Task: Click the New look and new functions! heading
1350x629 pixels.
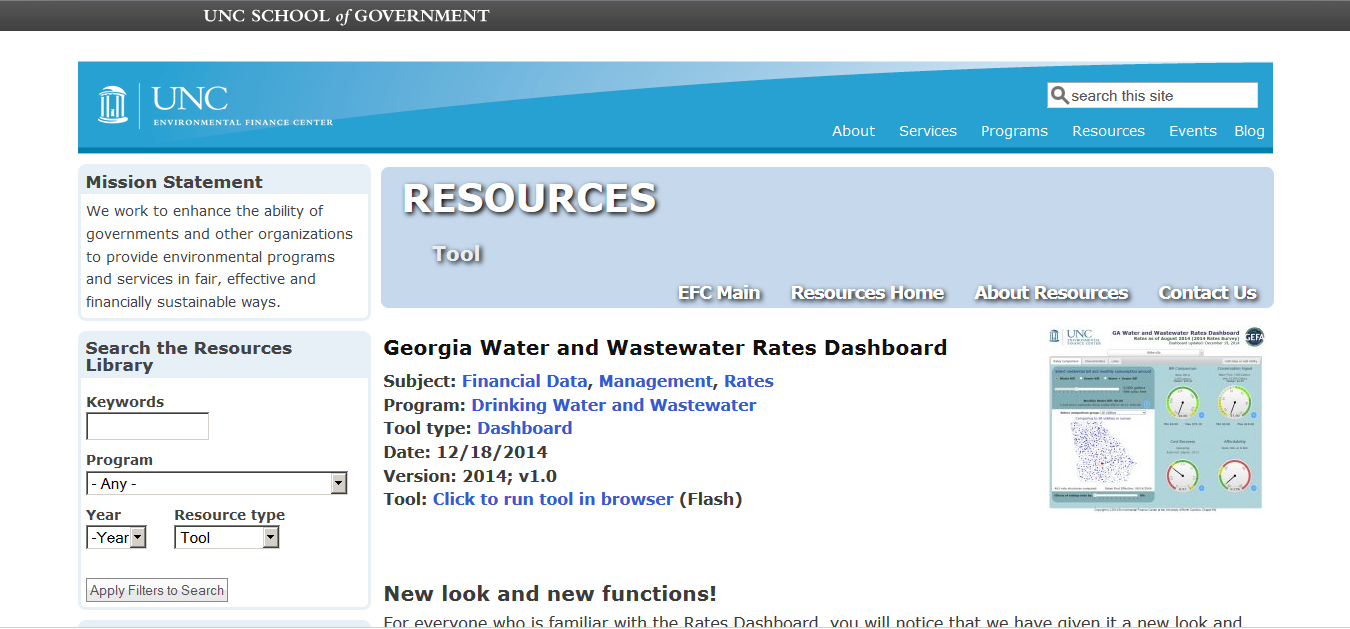Action: pos(550,594)
